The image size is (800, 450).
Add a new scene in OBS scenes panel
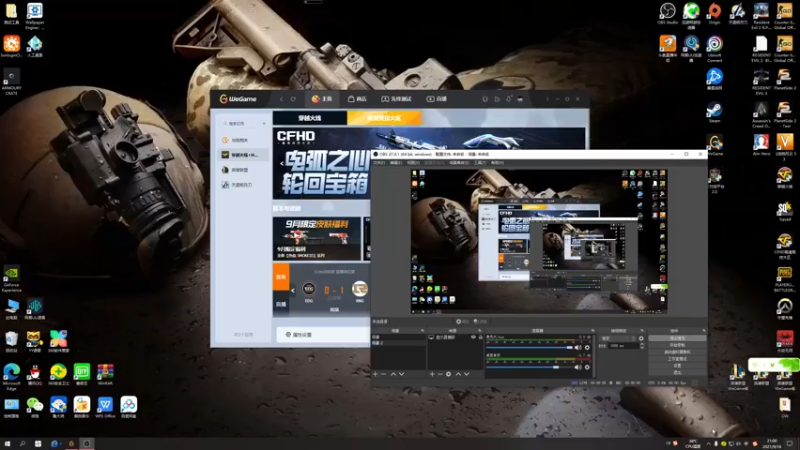pos(376,374)
